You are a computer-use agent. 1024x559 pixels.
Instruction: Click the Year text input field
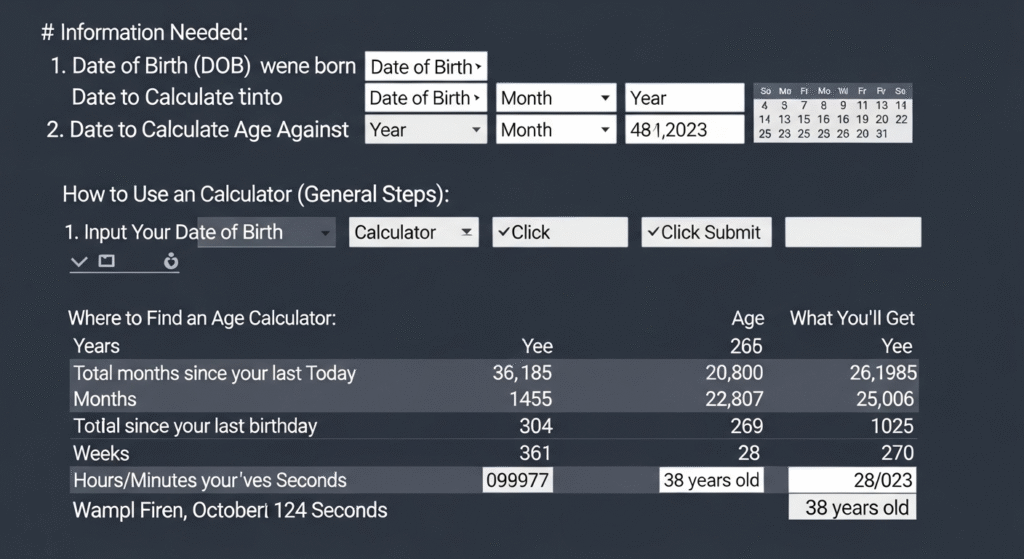685,98
